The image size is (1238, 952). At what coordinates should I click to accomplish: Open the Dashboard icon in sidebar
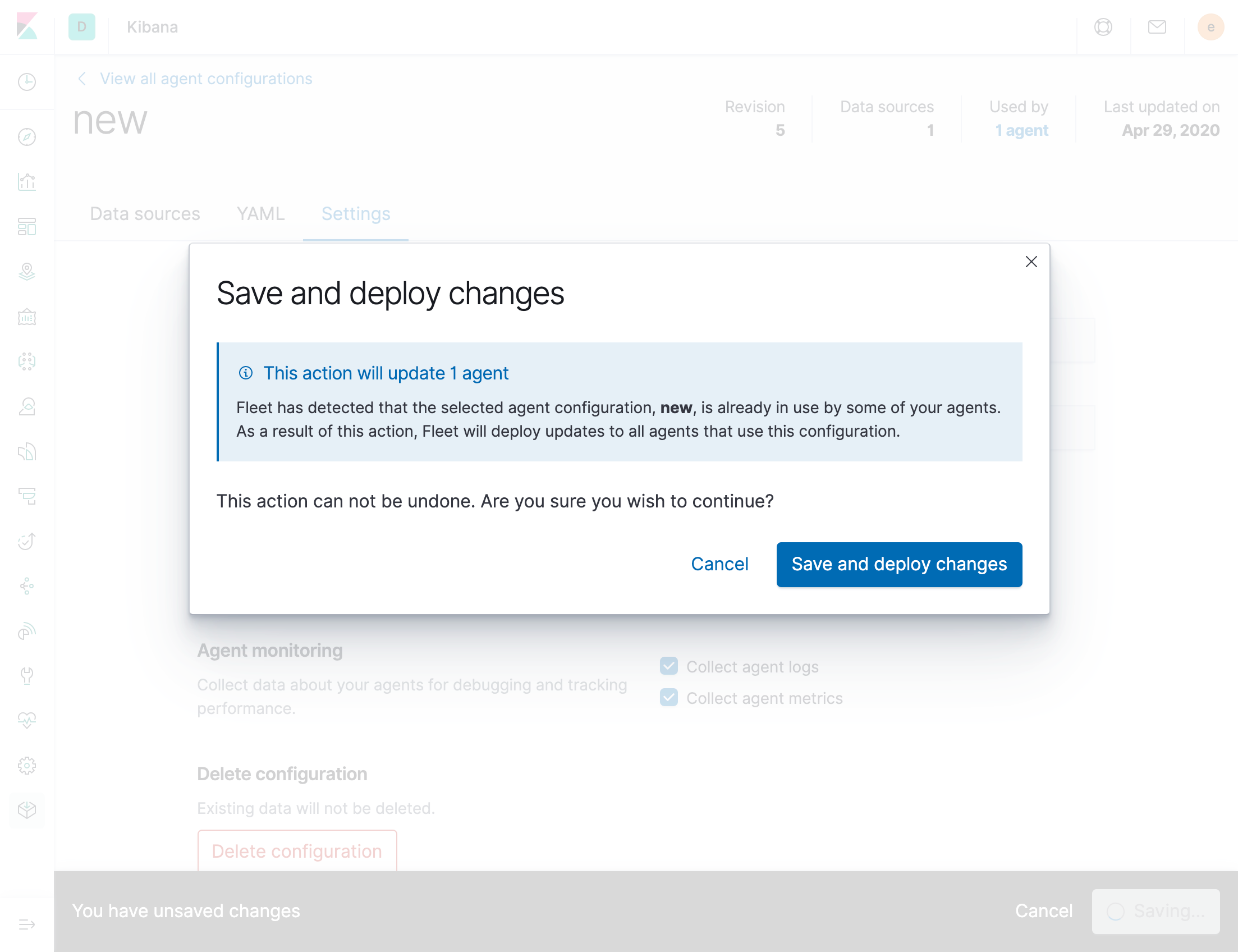click(26, 227)
